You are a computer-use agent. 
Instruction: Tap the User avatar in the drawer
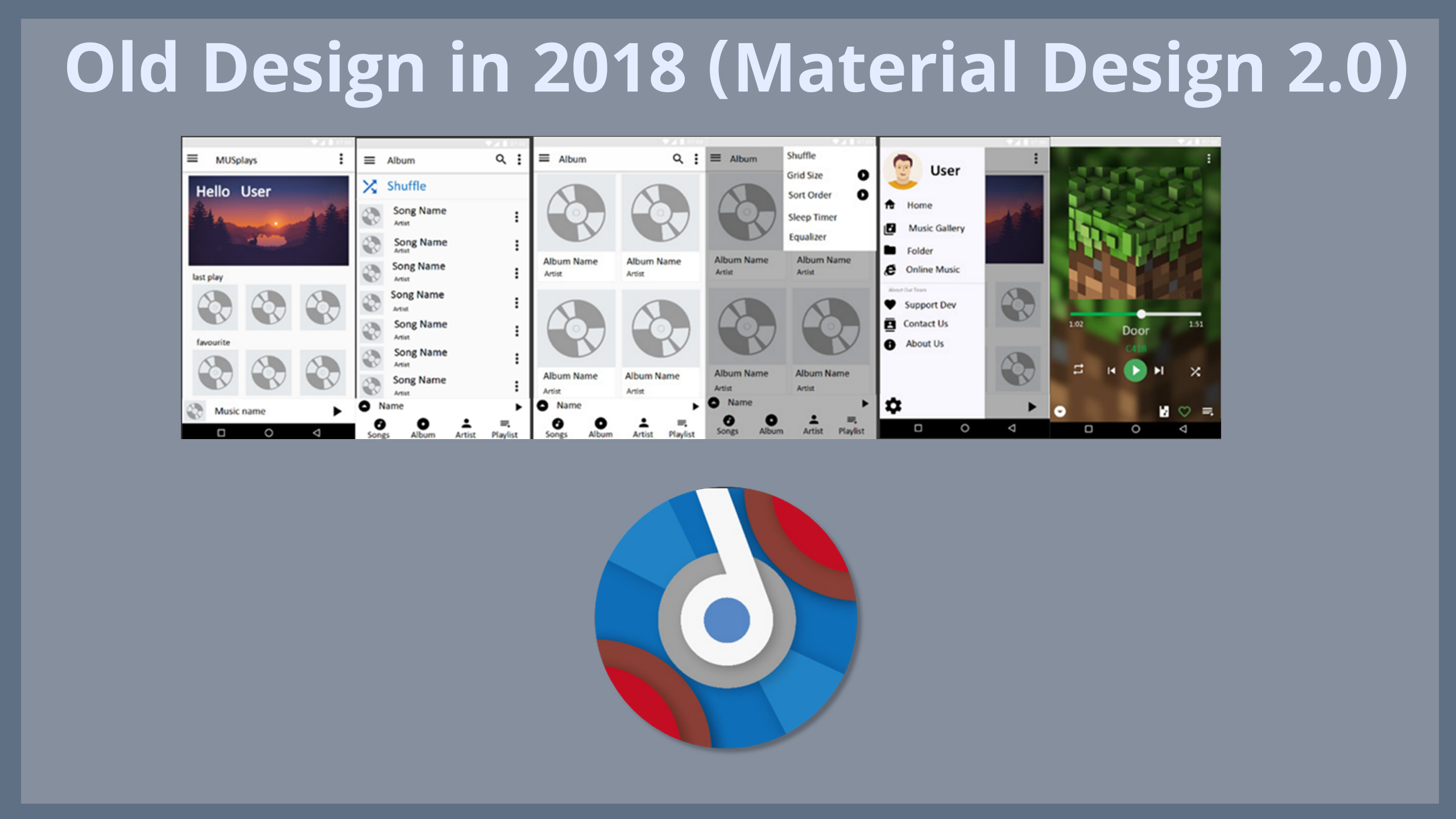click(903, 170)
